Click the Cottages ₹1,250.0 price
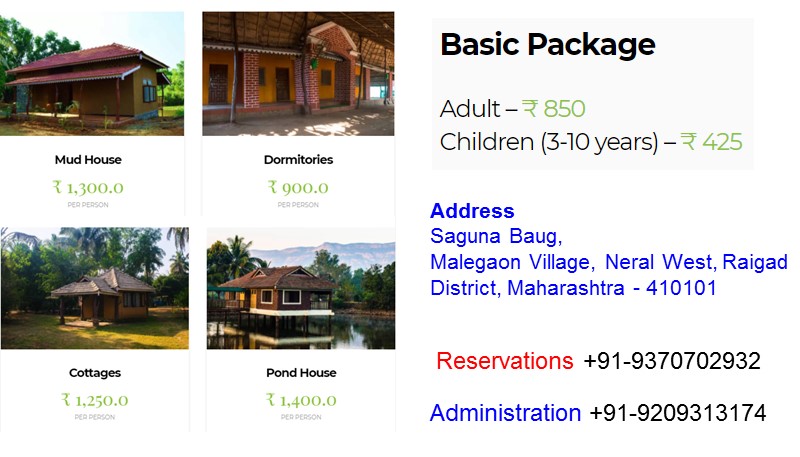The image size is (800, 457). [95, 400]
